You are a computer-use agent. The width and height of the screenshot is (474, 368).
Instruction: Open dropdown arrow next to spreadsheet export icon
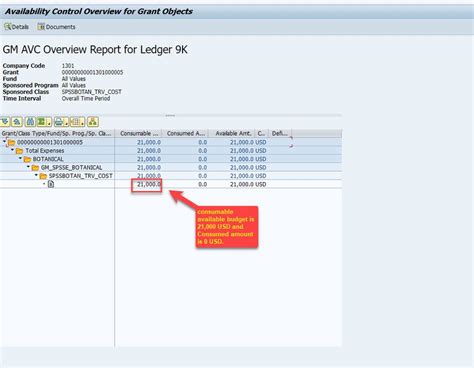point(49,123)
